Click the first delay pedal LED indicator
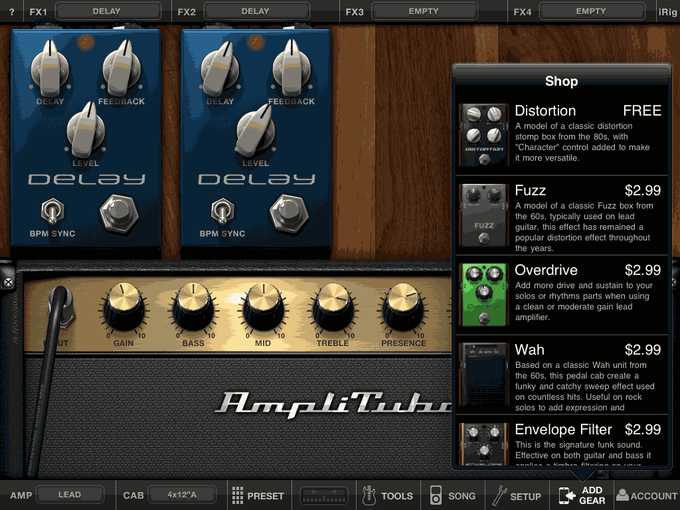 (x=85, y=42)
